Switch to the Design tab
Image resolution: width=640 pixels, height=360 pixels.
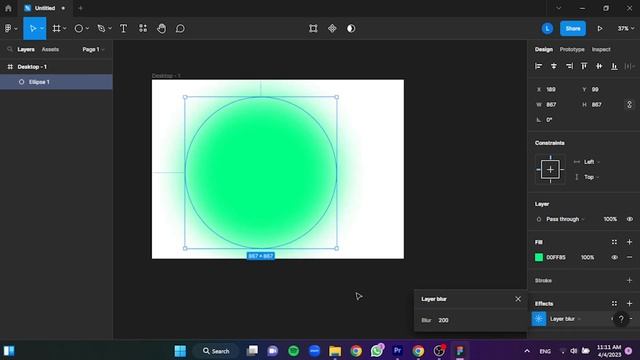[544, 49]
